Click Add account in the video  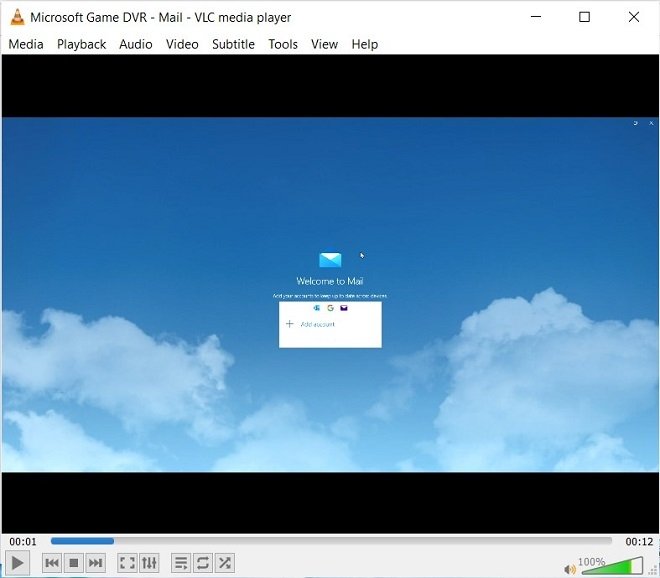pos(317,324)
